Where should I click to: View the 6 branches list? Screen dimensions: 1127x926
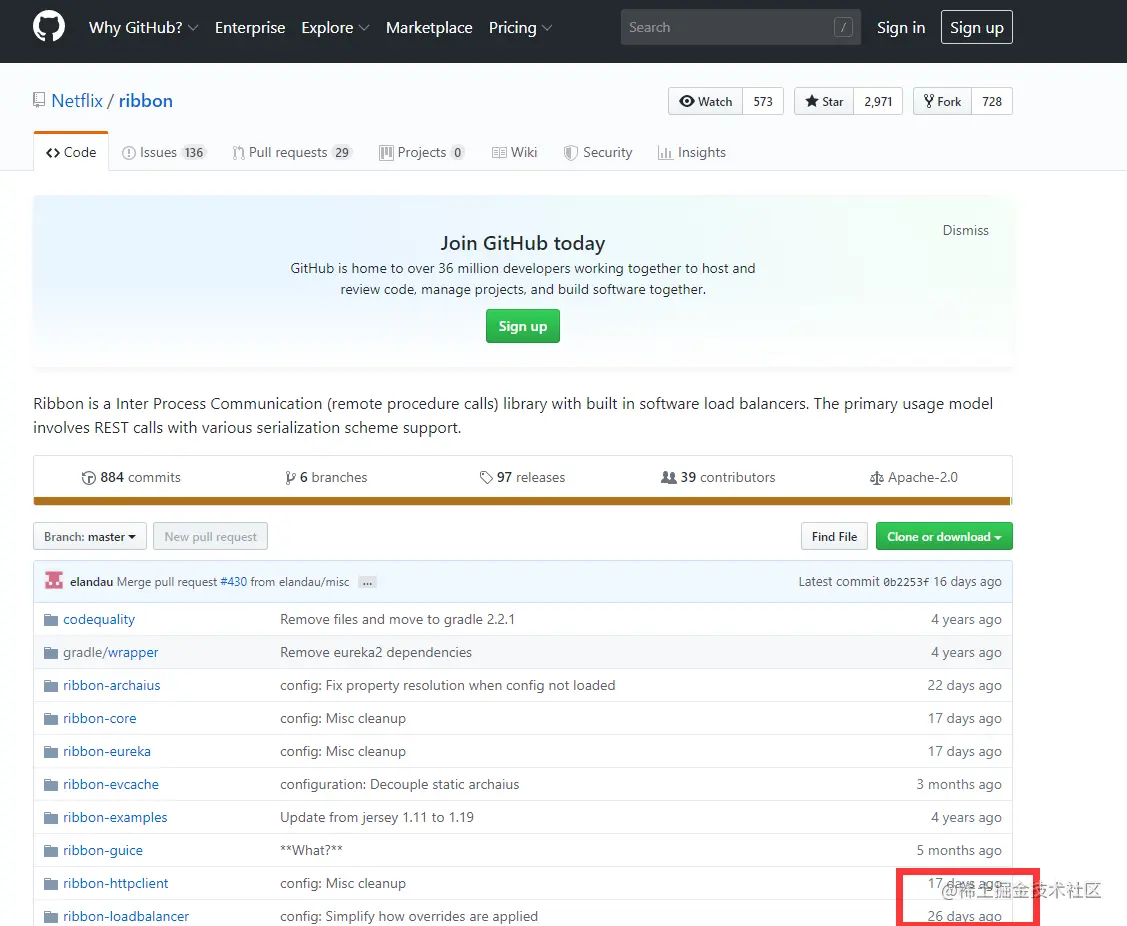(326, 477)
